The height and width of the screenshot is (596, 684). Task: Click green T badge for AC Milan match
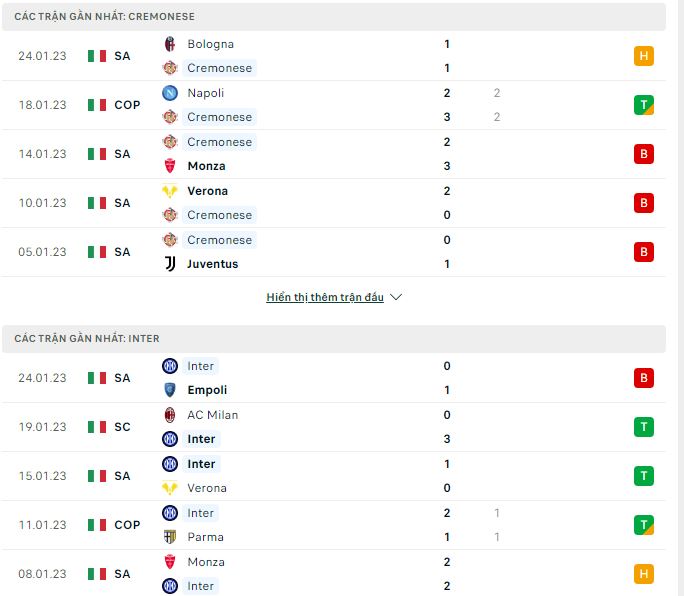pyautogui.click(x=643, y=427)
